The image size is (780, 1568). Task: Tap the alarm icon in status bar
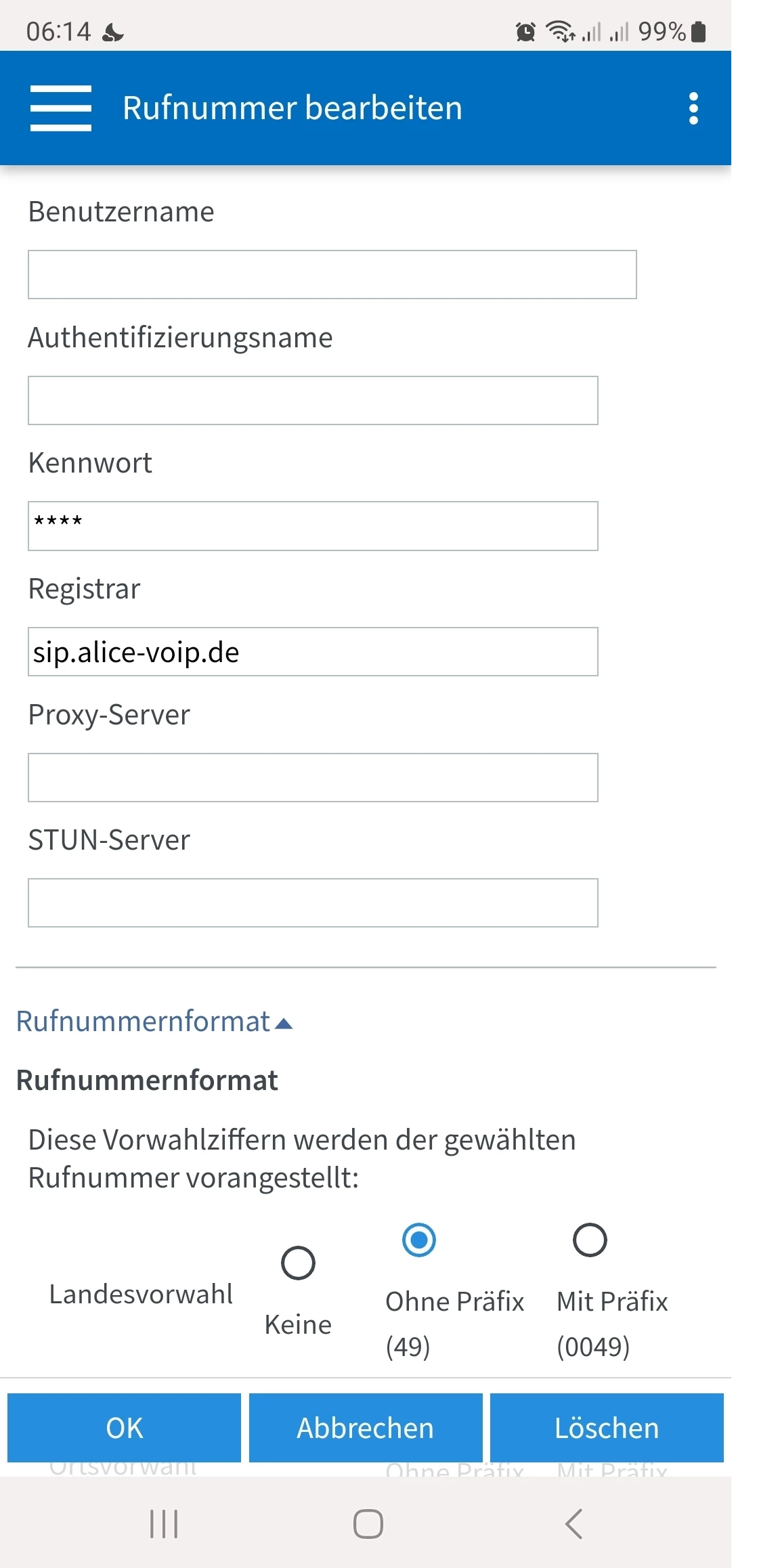[525, 32]
